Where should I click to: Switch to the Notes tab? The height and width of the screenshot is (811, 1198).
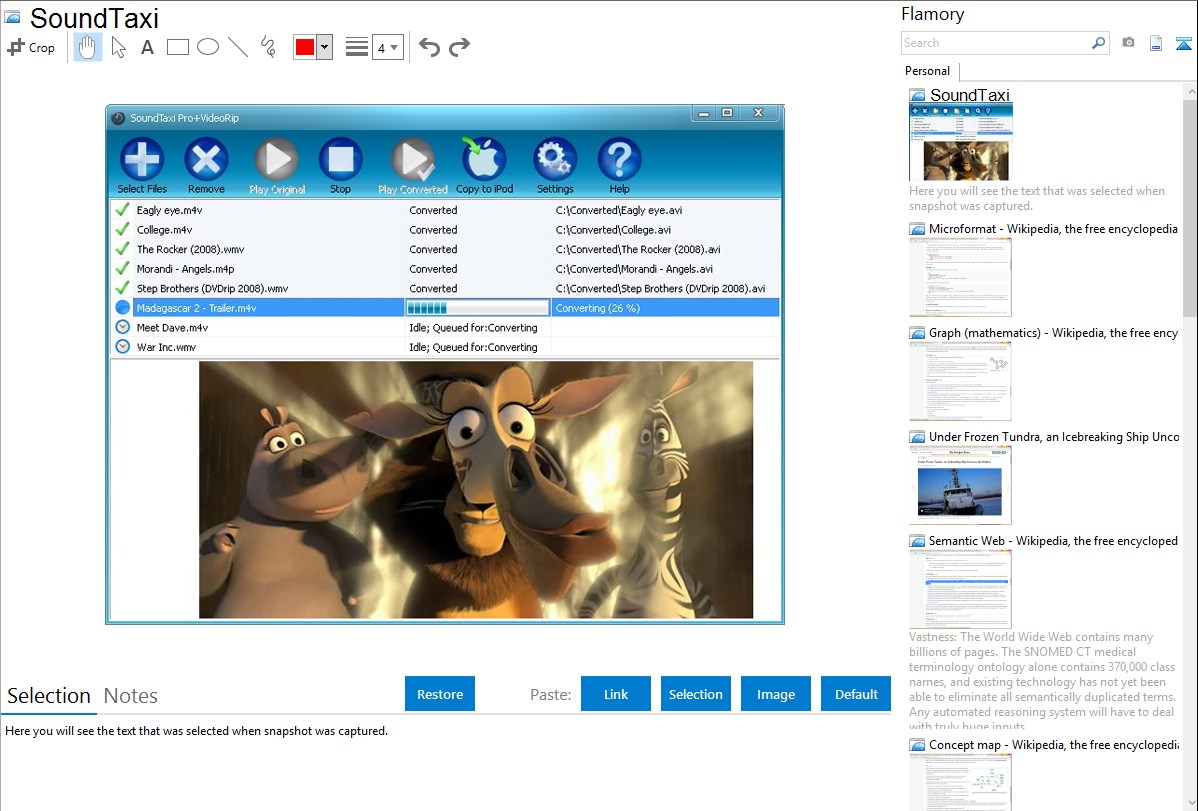point(131,696)
